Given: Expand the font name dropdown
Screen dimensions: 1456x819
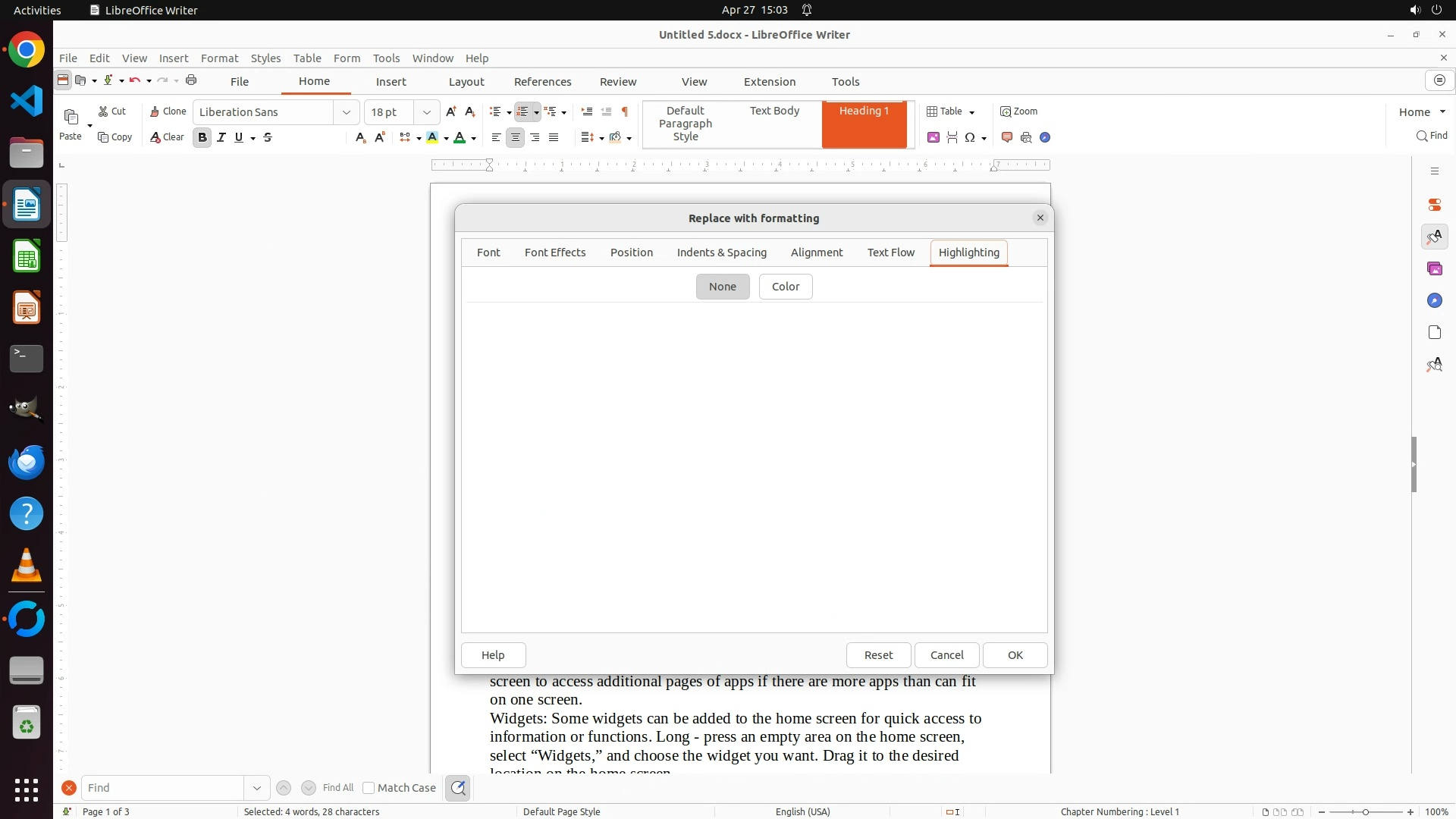Looking at the screenshot, I should [x=347, y=112].
